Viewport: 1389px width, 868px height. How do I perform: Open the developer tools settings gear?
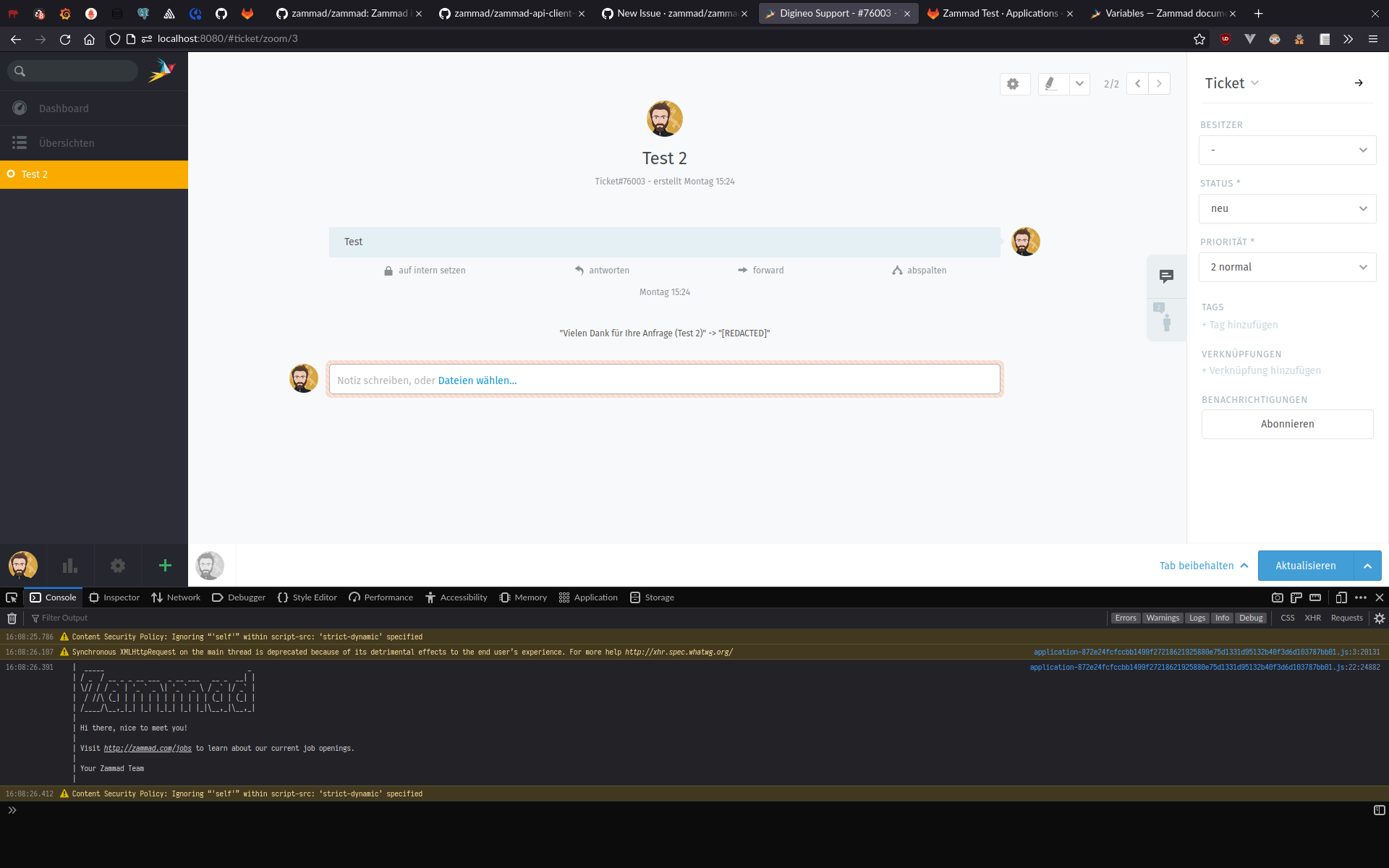1378,618
